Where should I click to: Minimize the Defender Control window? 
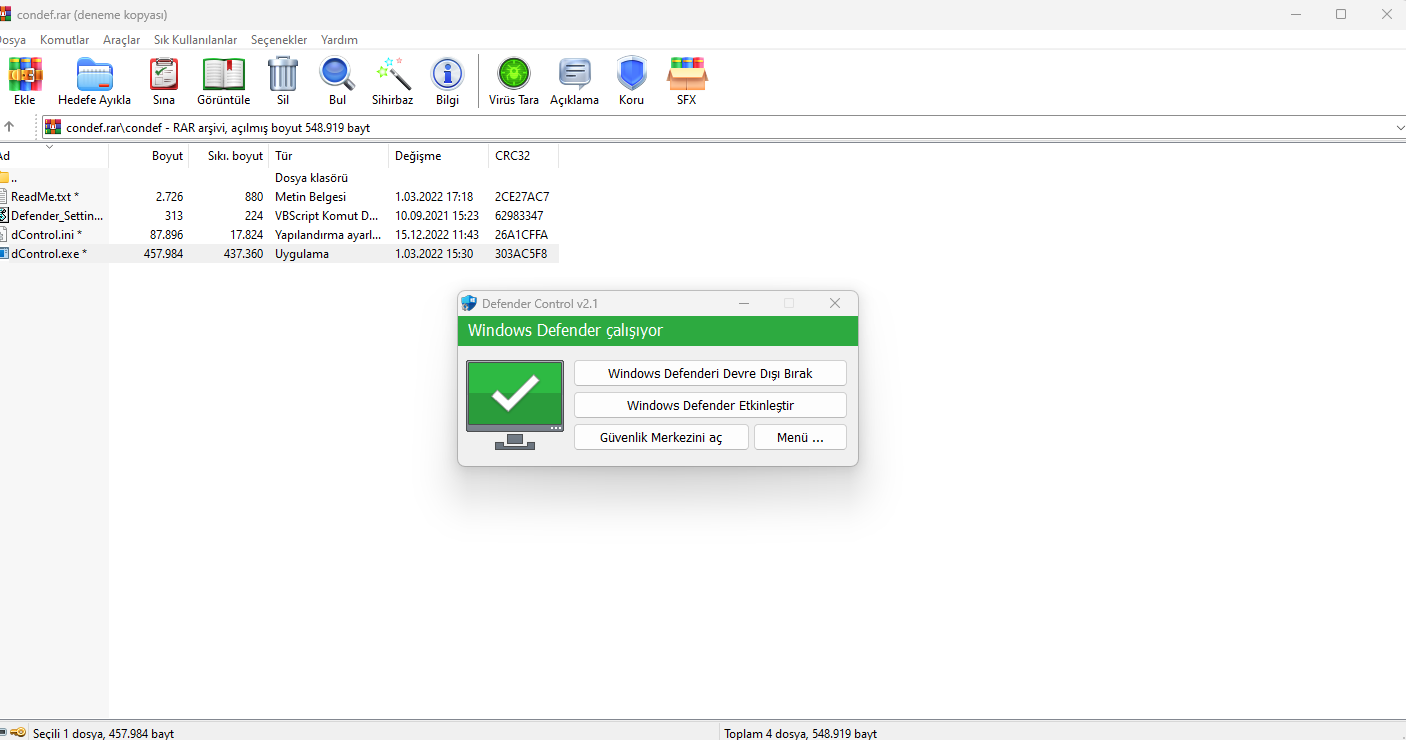coord(744,303)
